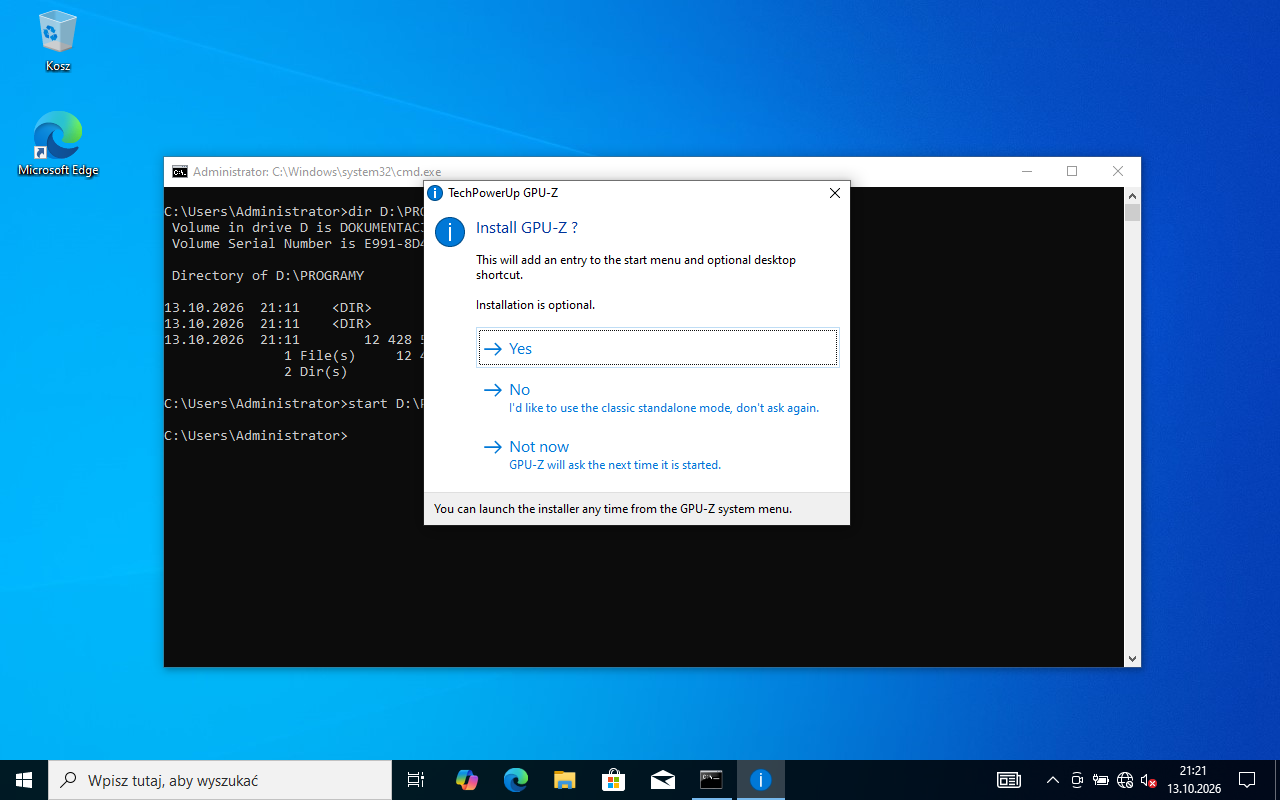The height and width of the screenshot is (800, 1280).
Task: Click the battery or power tray icon
Action: pyautogui.click(x=1101, y=780)
